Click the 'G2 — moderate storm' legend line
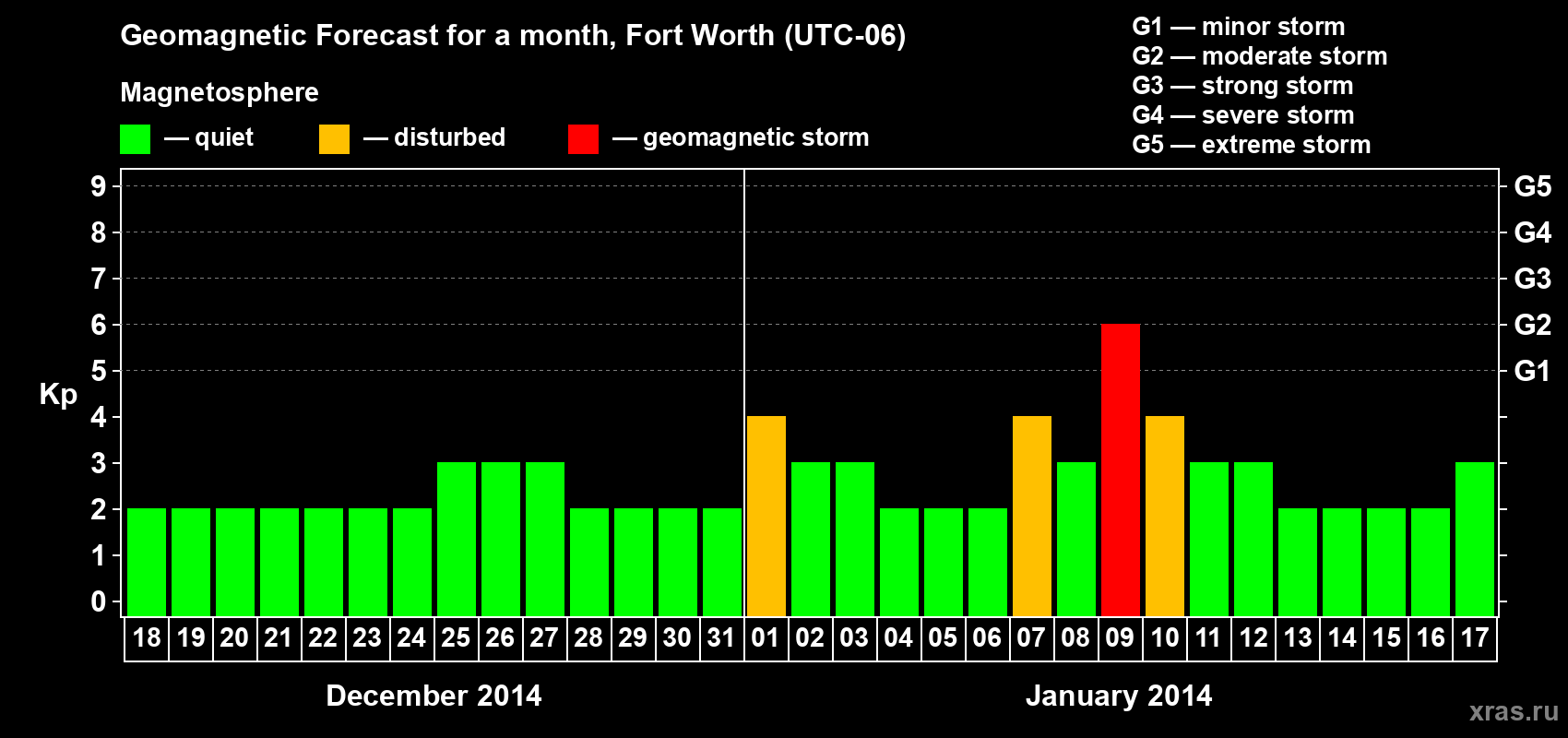 pos(1259,56)
